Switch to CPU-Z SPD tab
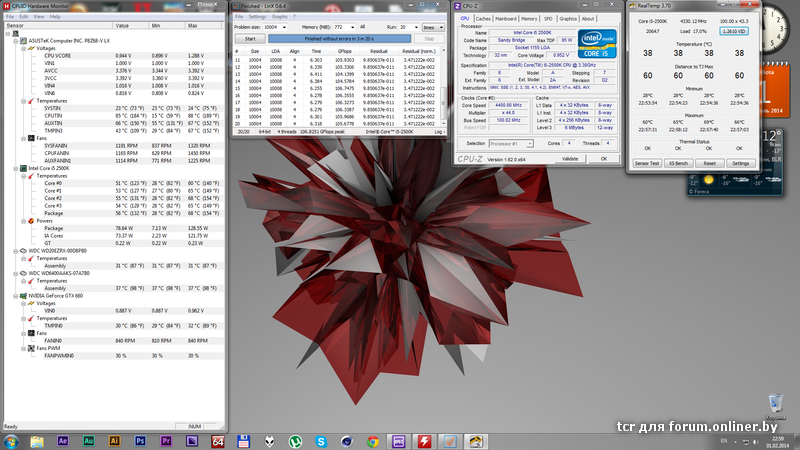The image size is (800, 450). [548, 19]
